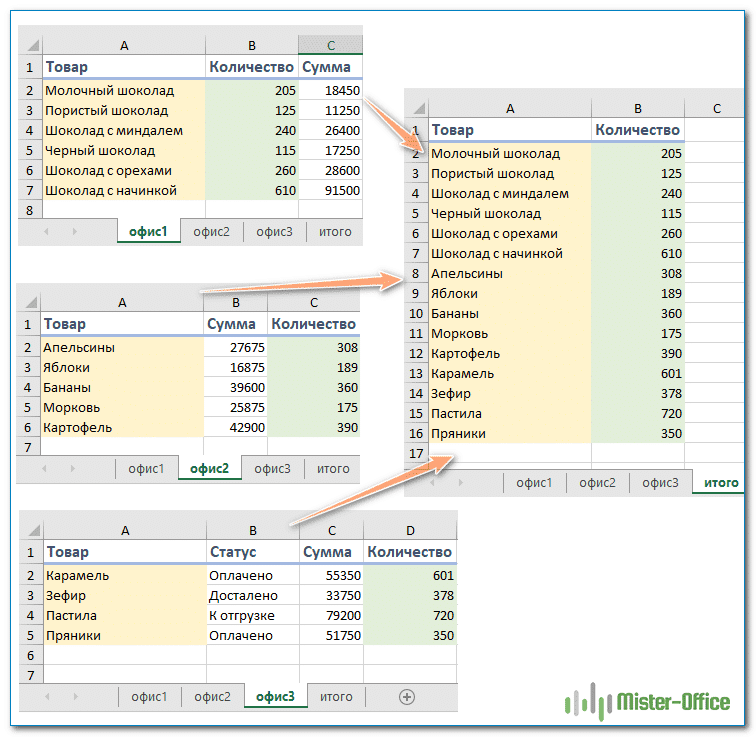The height and width of the screenshot is (737, 756).
Task: Click previous-sheet arrow in the active офис1 panel
Action: [x=46, y=232]
